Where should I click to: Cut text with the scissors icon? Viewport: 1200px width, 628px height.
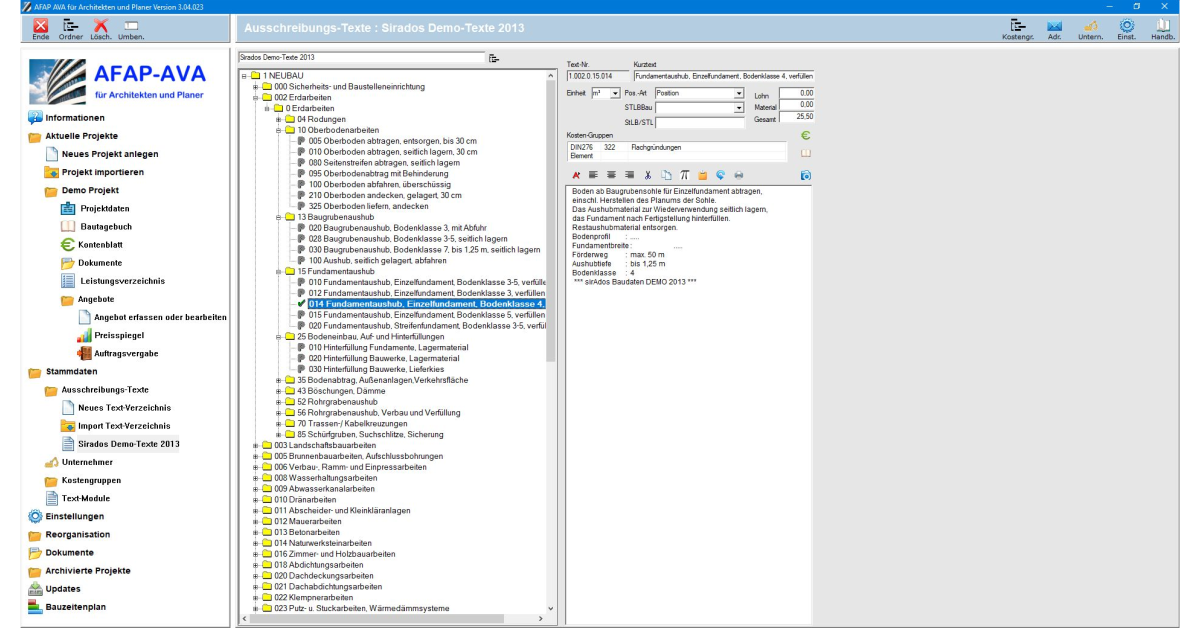point(648,175)
